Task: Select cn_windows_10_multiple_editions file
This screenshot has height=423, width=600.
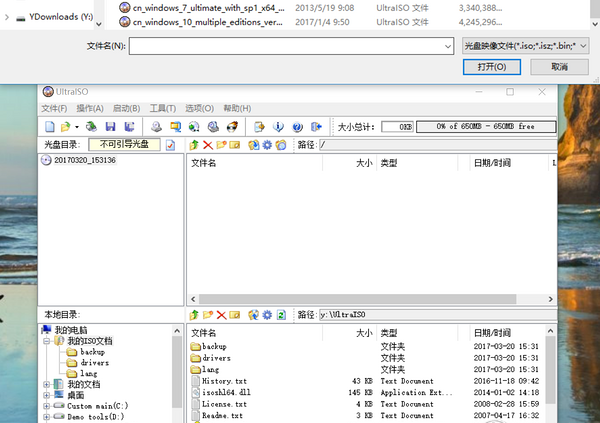Action: pos(208,22)
